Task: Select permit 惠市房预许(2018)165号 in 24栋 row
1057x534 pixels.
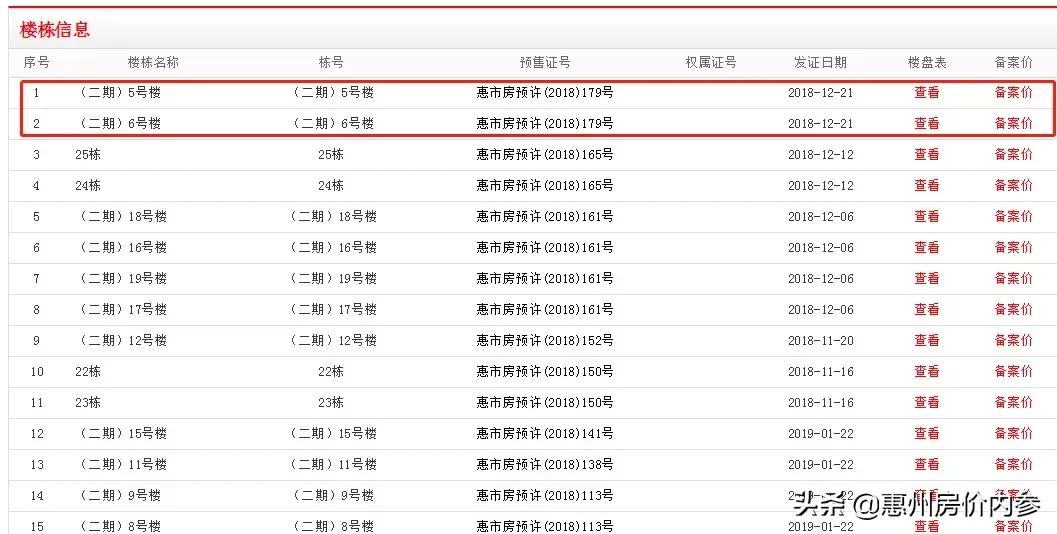Action: [545, 185]
